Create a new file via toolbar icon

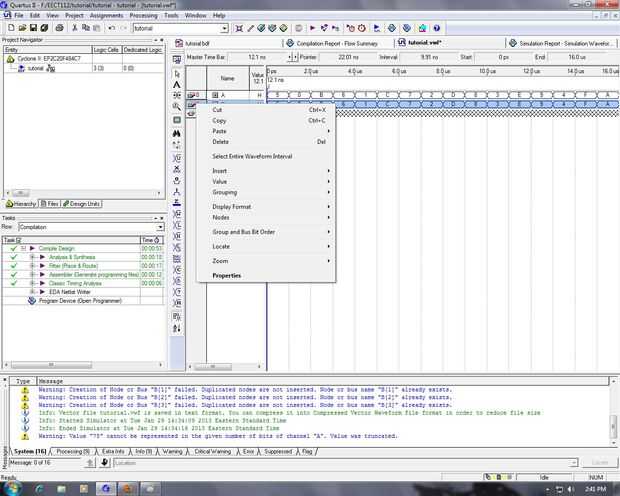11,28
